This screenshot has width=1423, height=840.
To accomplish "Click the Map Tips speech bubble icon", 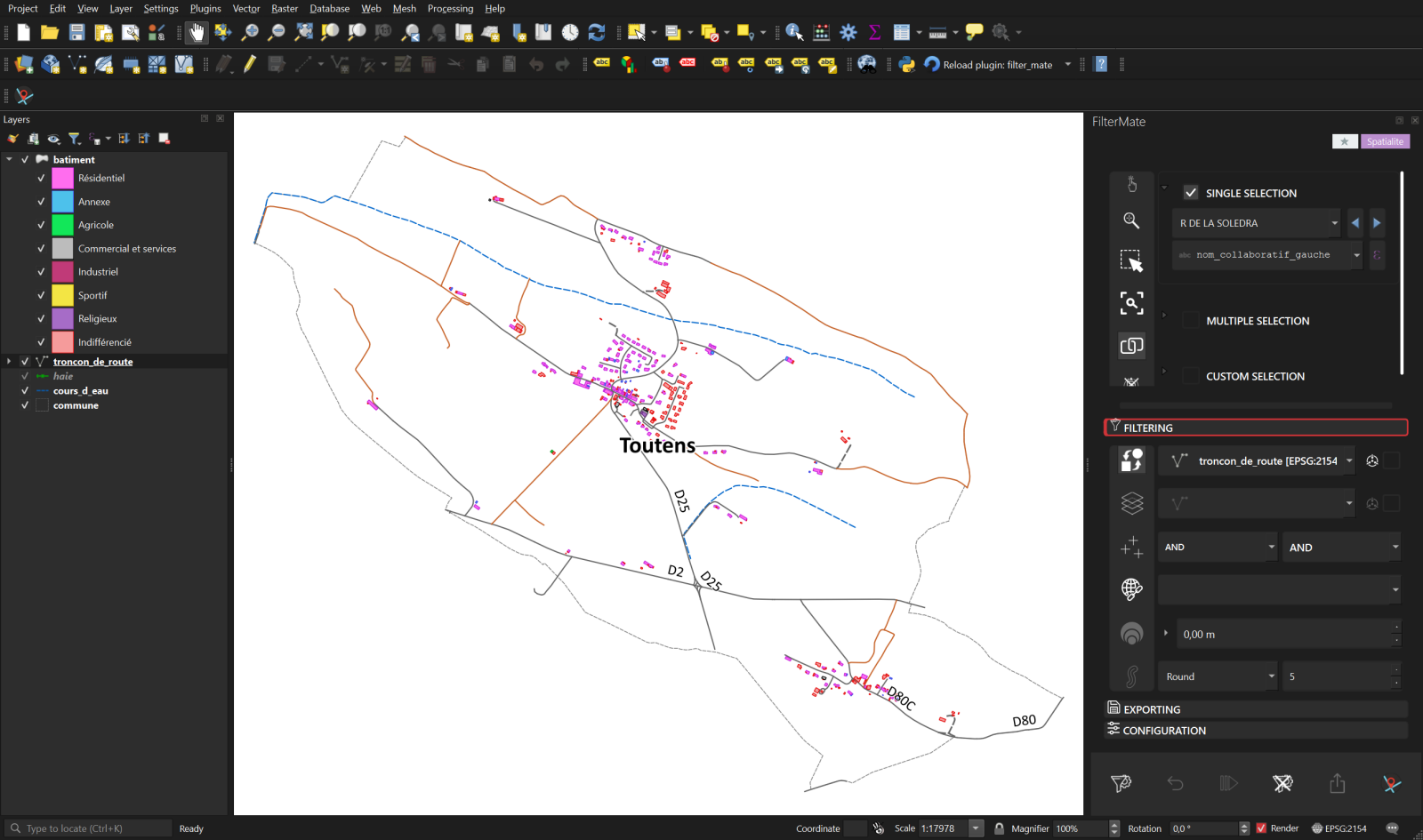I will point(975,33).
